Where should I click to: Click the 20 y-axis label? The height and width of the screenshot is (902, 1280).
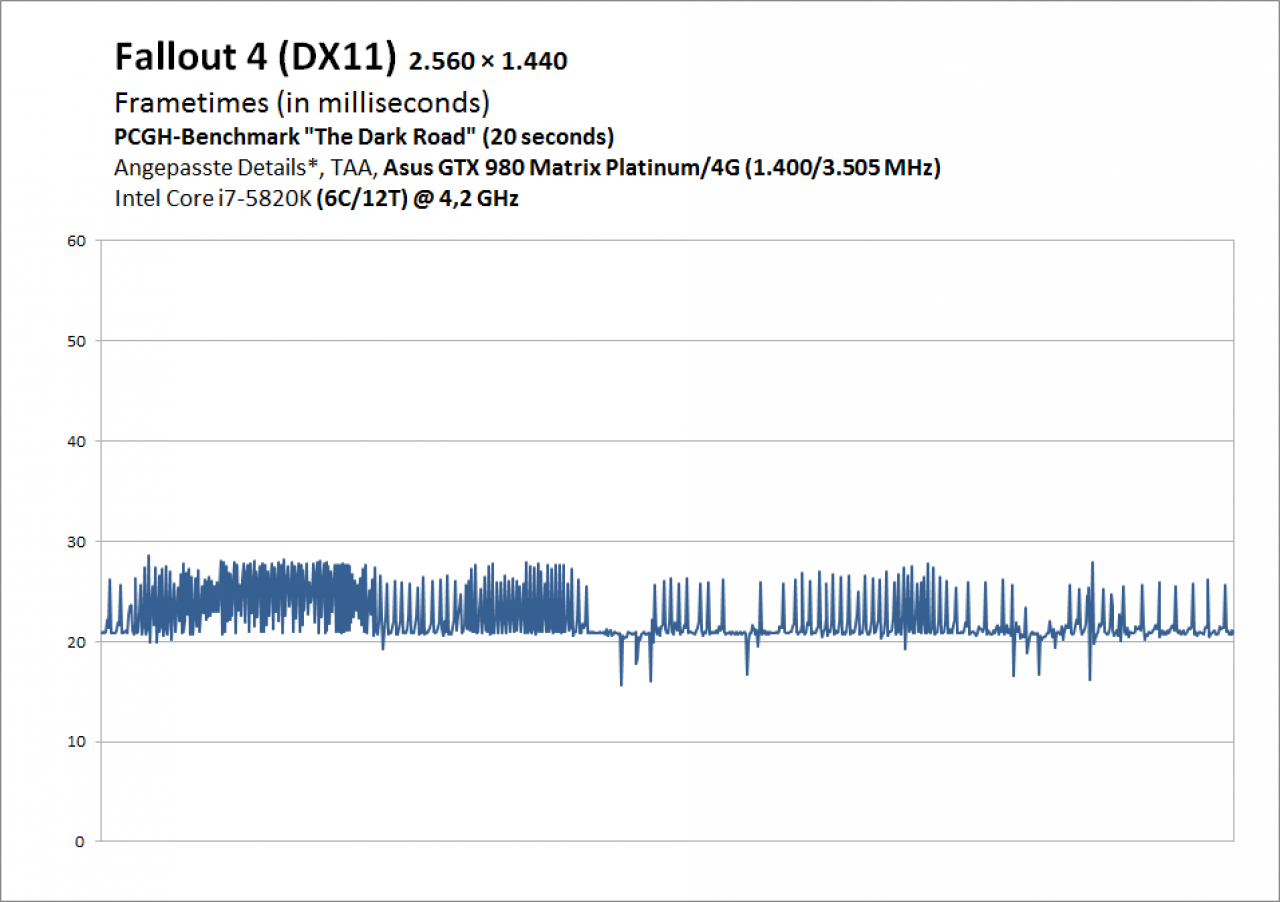tap(78, 641)
